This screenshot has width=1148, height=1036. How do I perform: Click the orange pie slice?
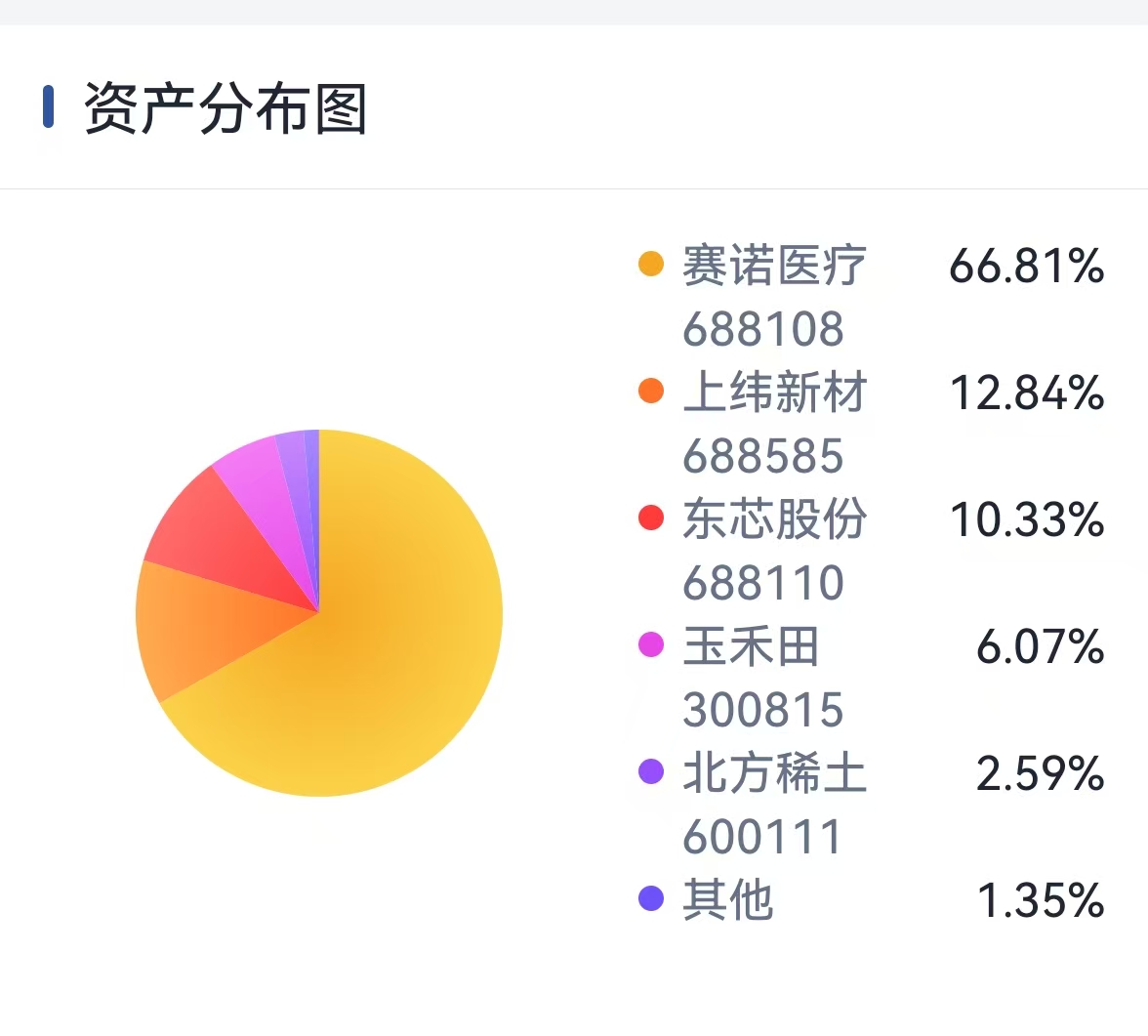pyautogui.click(x=197, y=622)
